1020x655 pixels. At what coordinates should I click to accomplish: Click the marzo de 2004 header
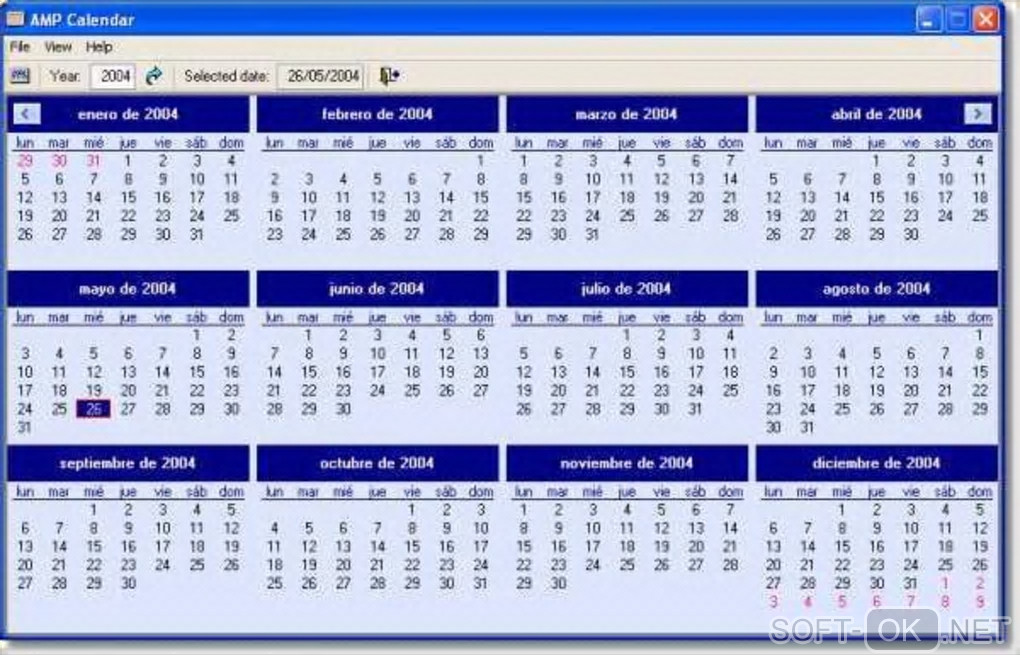[626, 114]
